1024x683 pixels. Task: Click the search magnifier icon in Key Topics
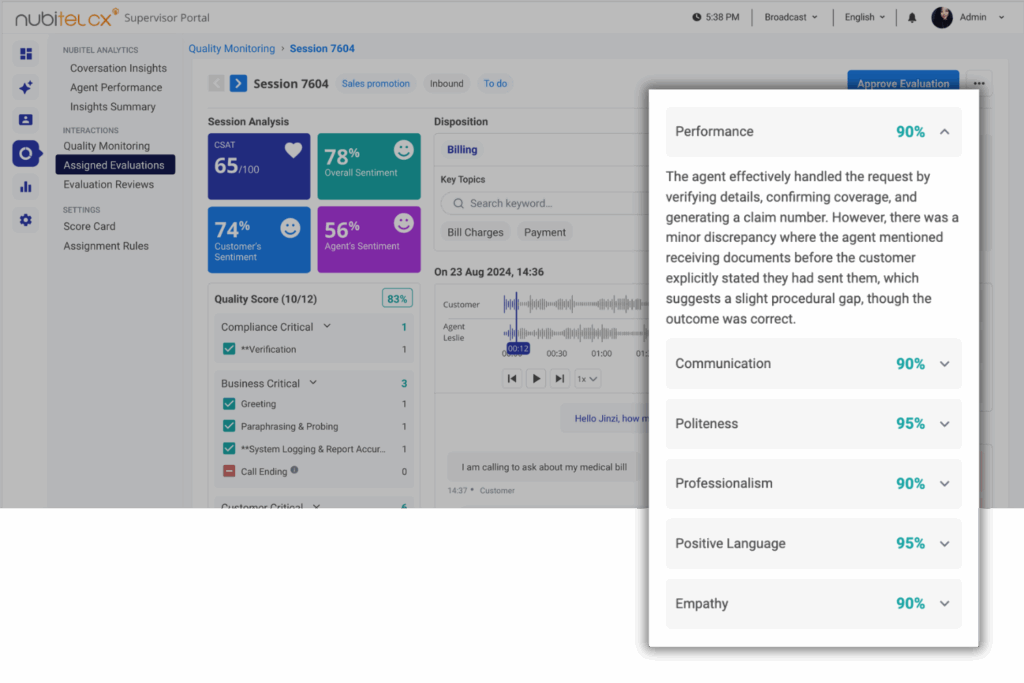coord(458,204)
